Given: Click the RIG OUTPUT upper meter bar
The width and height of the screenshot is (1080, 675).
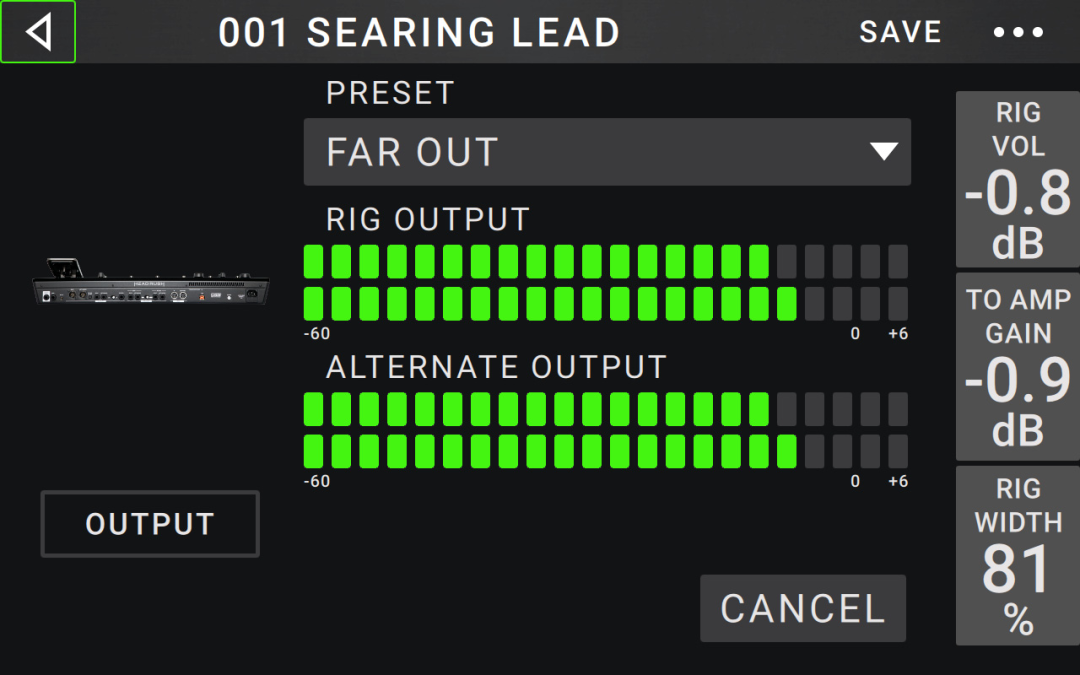Looking at the screenshot, I should coord(605,262).
